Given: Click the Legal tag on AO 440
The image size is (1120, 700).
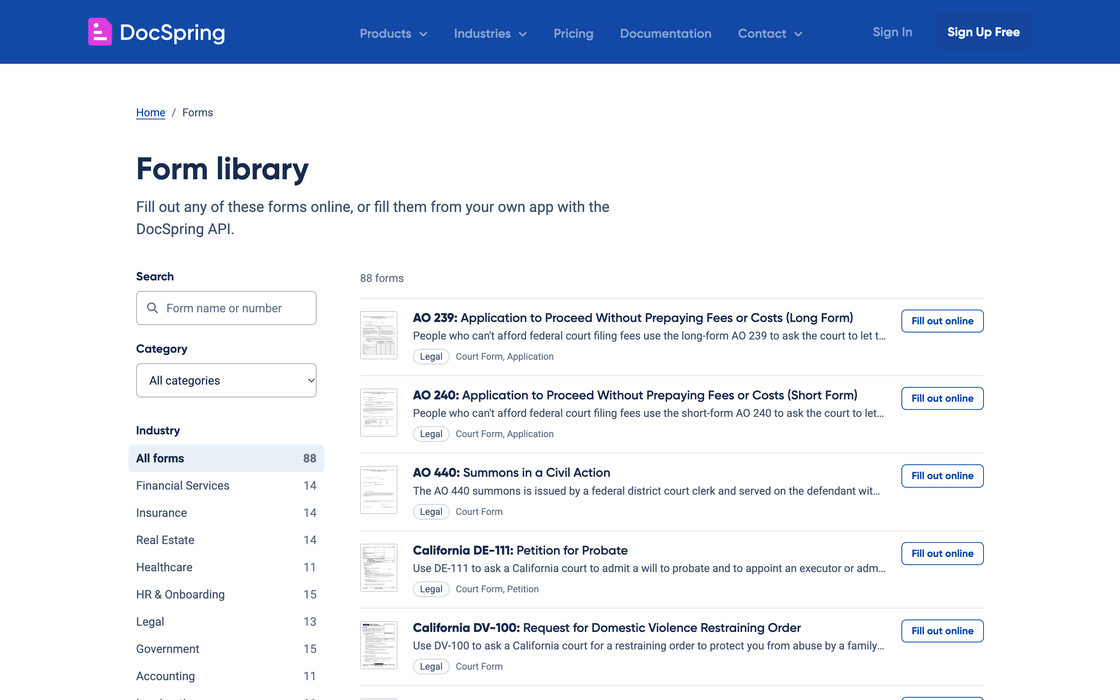Looking at the screenshot, I should tap(431, 511).
